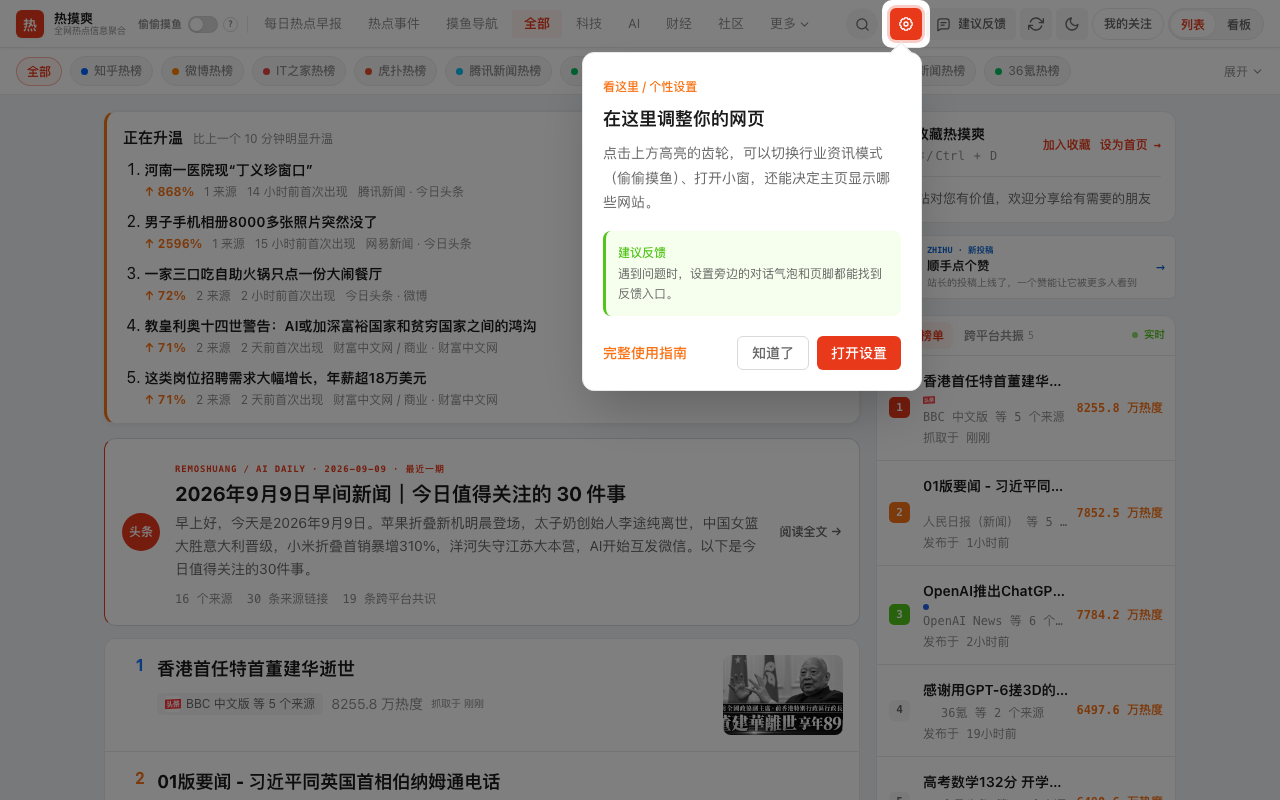Click the 2596% rise indicator
Screen dimensions: 1280x800
coord(173,243)
